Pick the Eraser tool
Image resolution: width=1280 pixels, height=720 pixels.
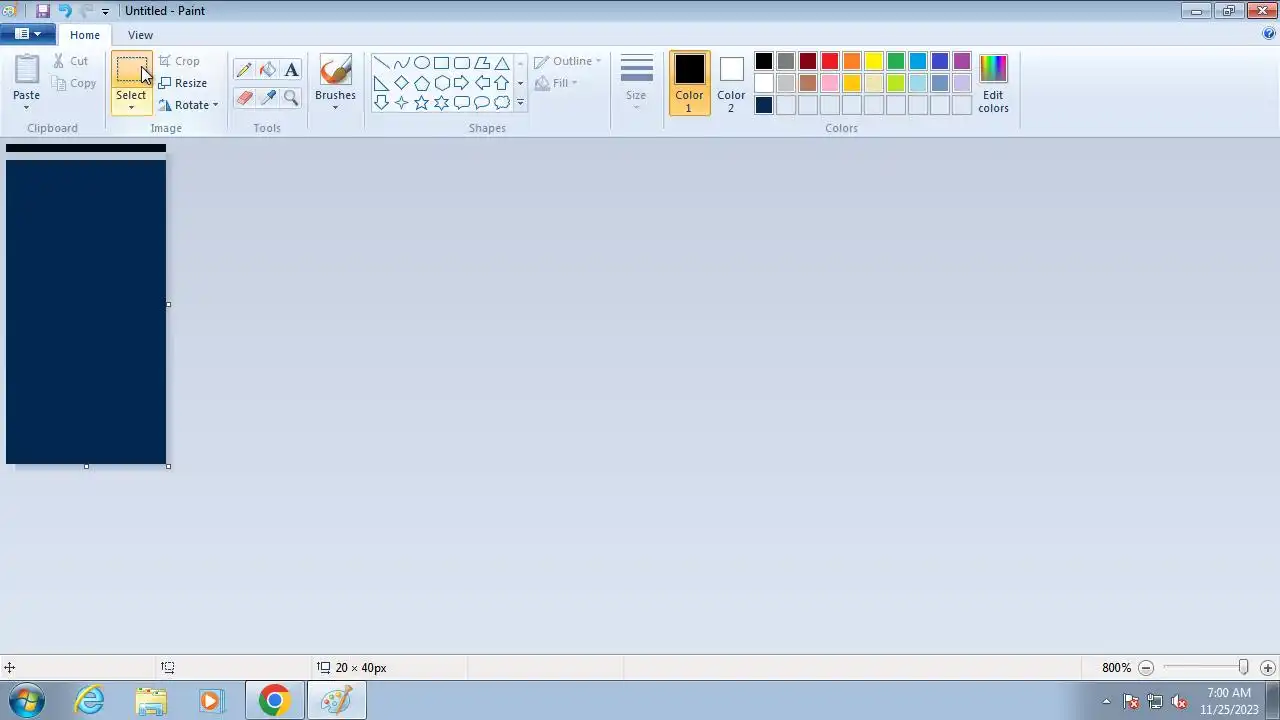click(244, 98)
